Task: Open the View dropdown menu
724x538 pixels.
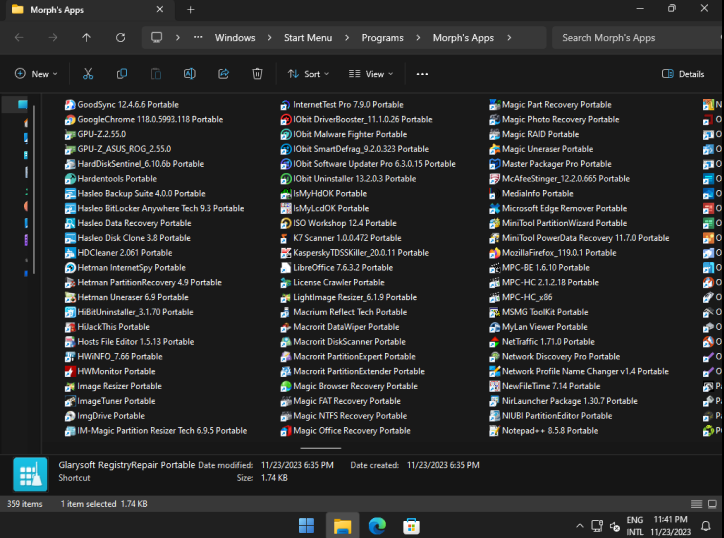Action: (x=371, y=74)
